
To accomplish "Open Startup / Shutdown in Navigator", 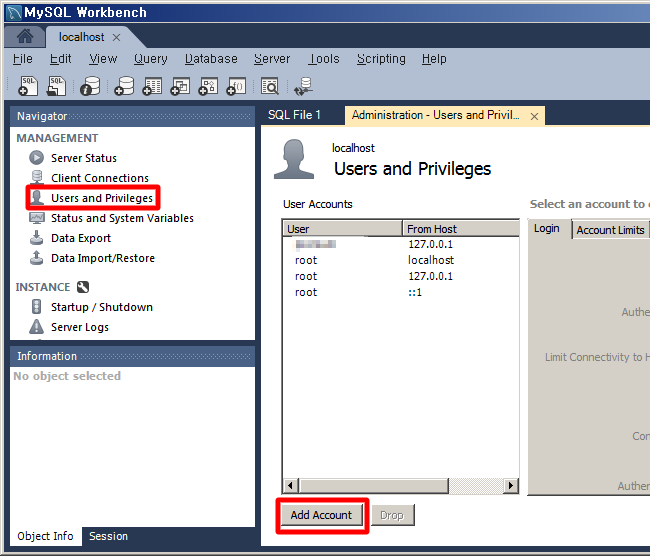I will click(102, 307).
